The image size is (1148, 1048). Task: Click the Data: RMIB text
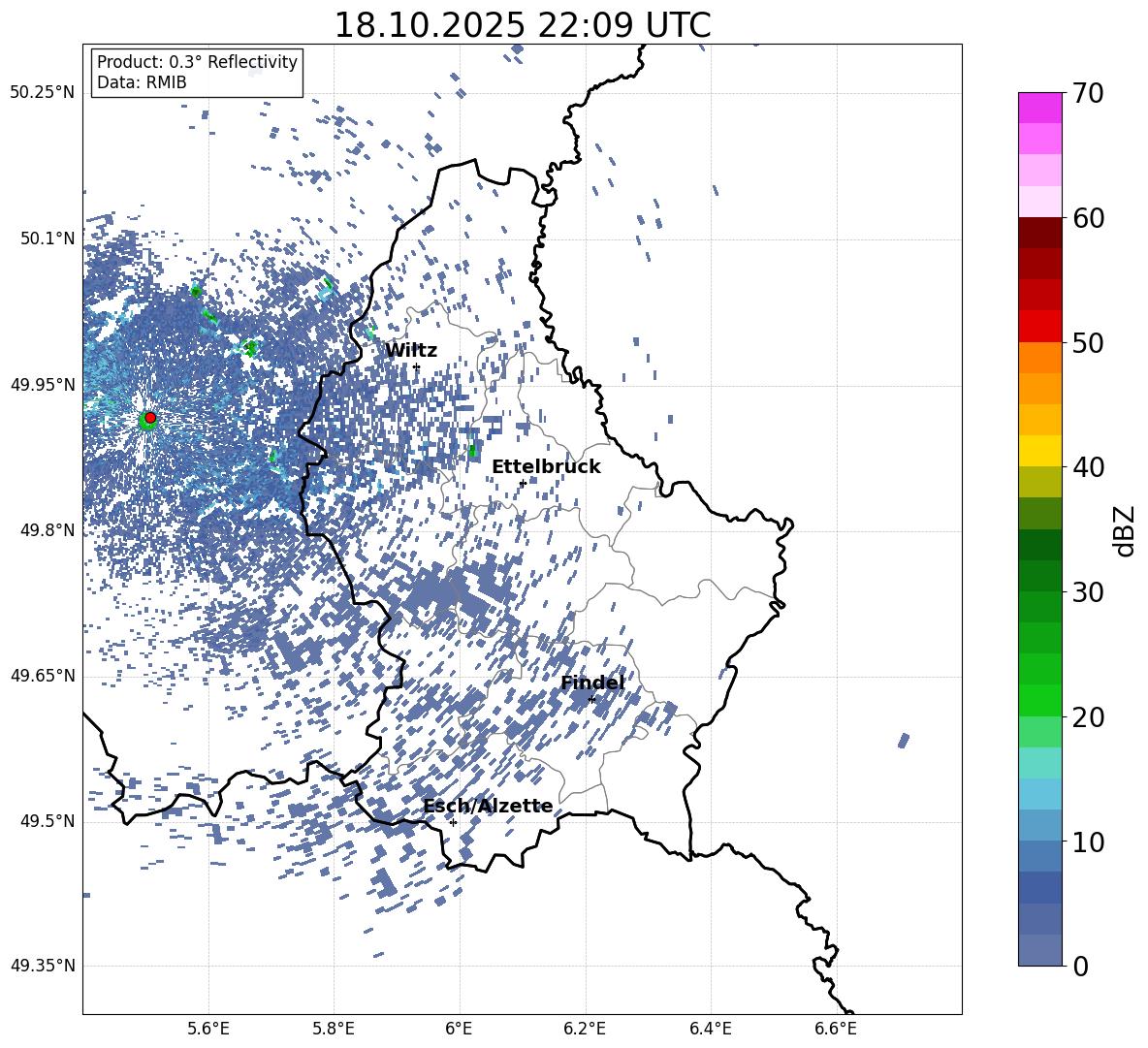tap(142, 82)
